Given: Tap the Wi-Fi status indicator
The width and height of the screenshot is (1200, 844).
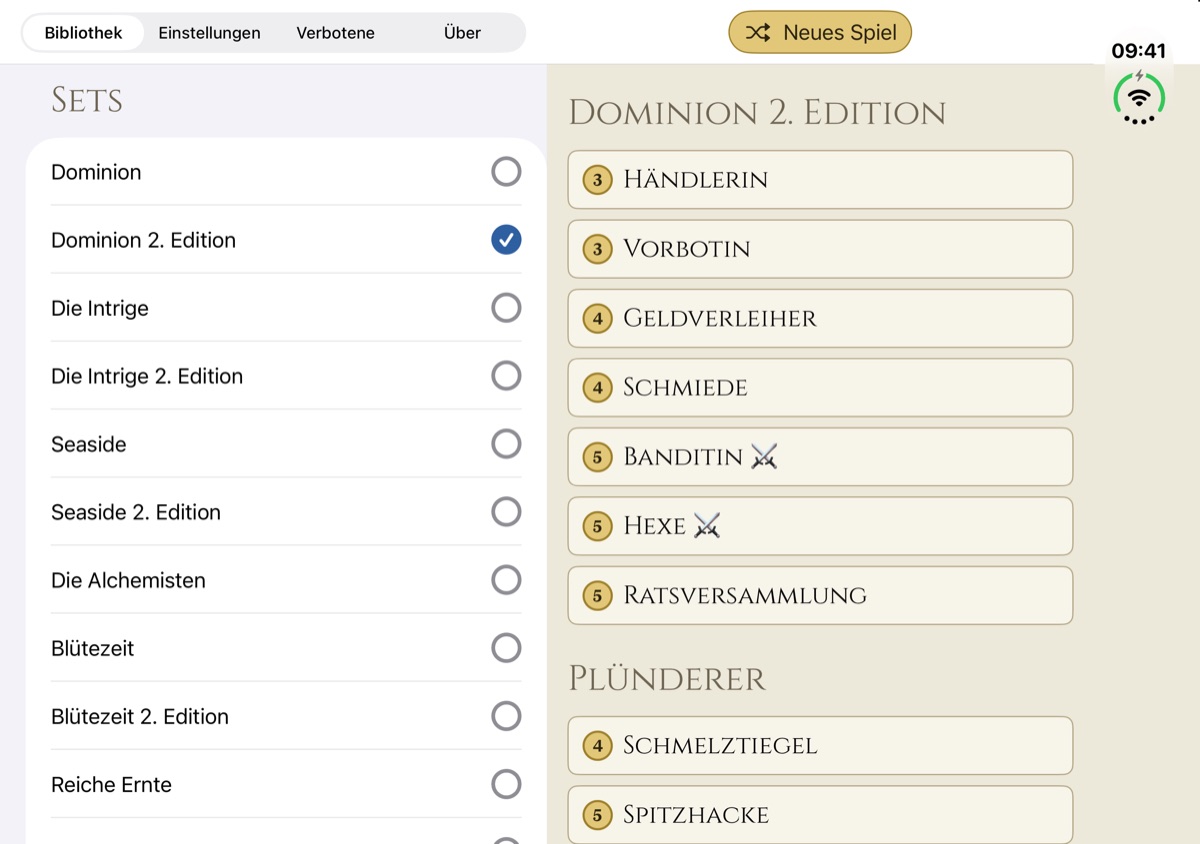Looking at the screenshot, I should pyautogui.click(x=1139, y=97).
